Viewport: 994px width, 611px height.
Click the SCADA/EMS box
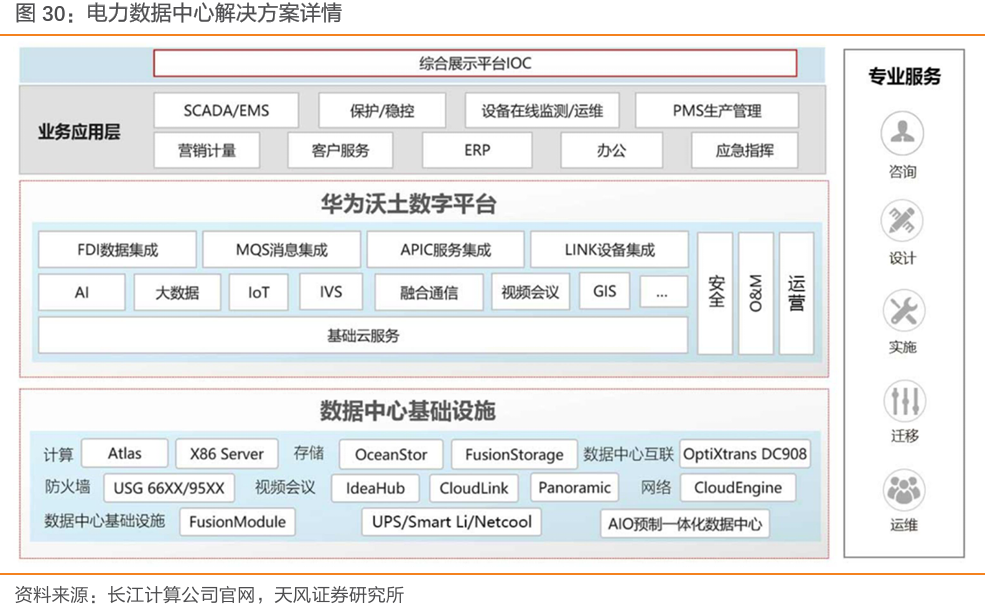(226, 111)
